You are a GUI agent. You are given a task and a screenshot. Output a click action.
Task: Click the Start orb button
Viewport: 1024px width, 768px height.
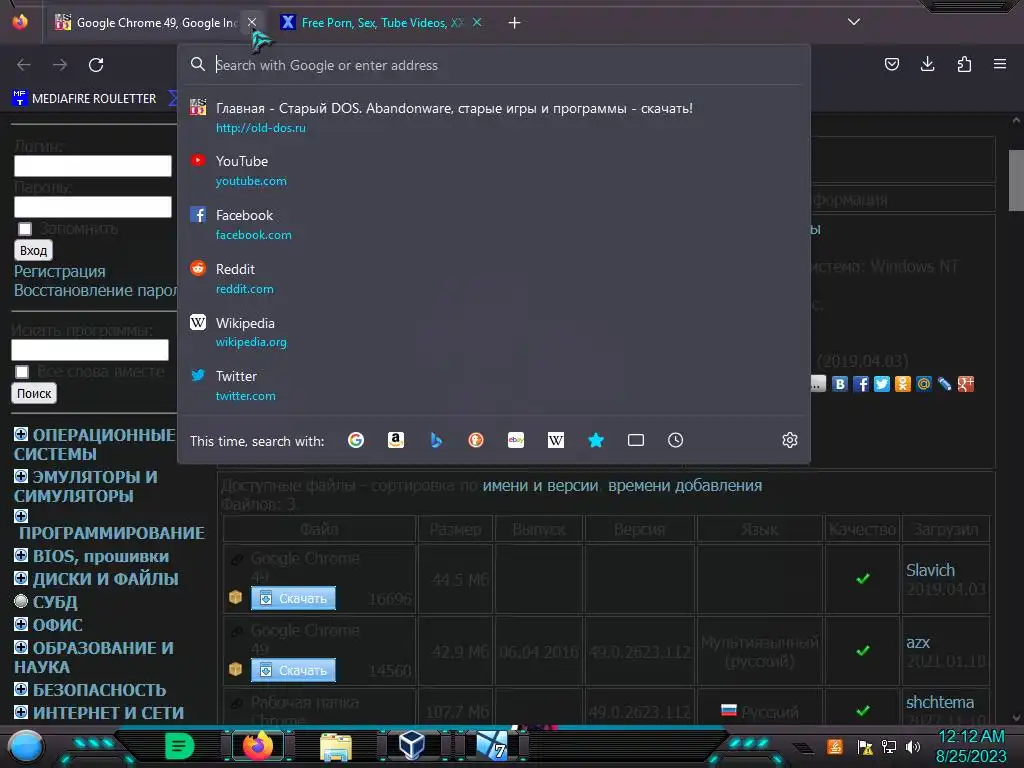point(26,746)
